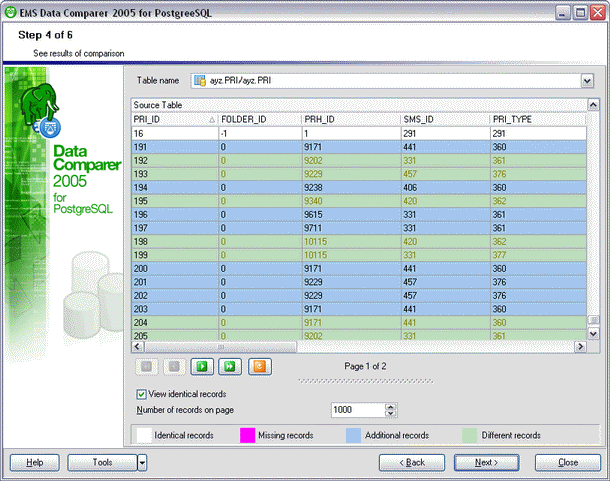Click the Missing records magenta swatch

coord(247,435)
